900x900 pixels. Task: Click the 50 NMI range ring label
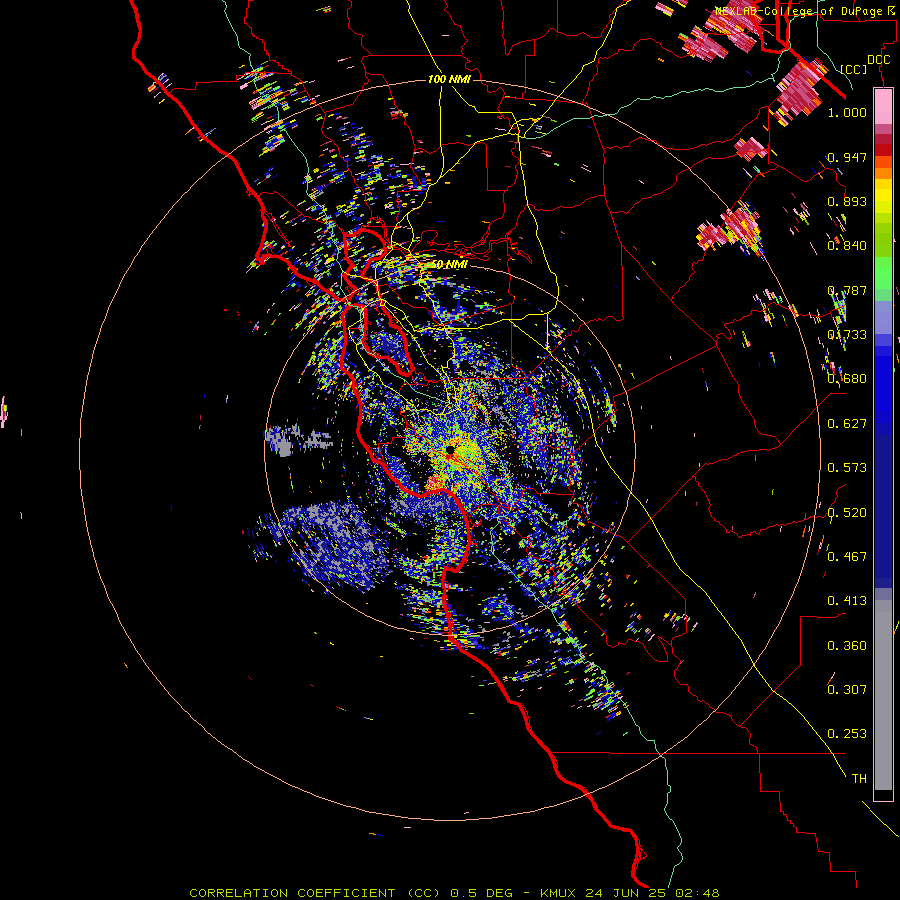click(449, 265)
